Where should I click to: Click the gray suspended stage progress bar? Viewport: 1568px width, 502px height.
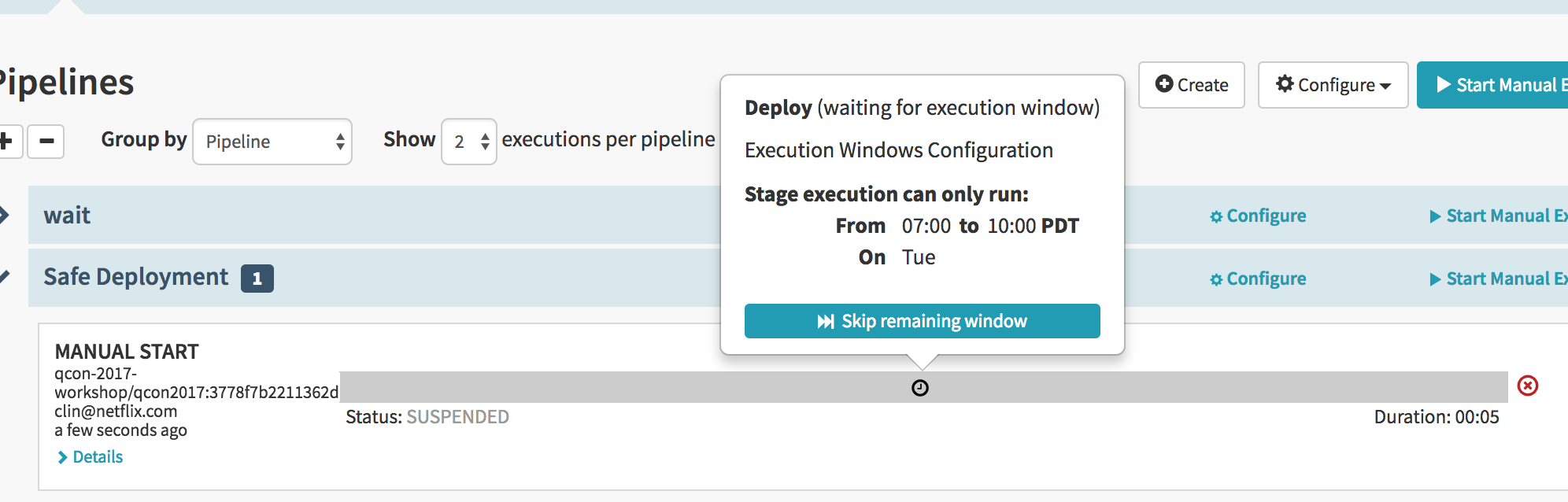click(924, 387)
